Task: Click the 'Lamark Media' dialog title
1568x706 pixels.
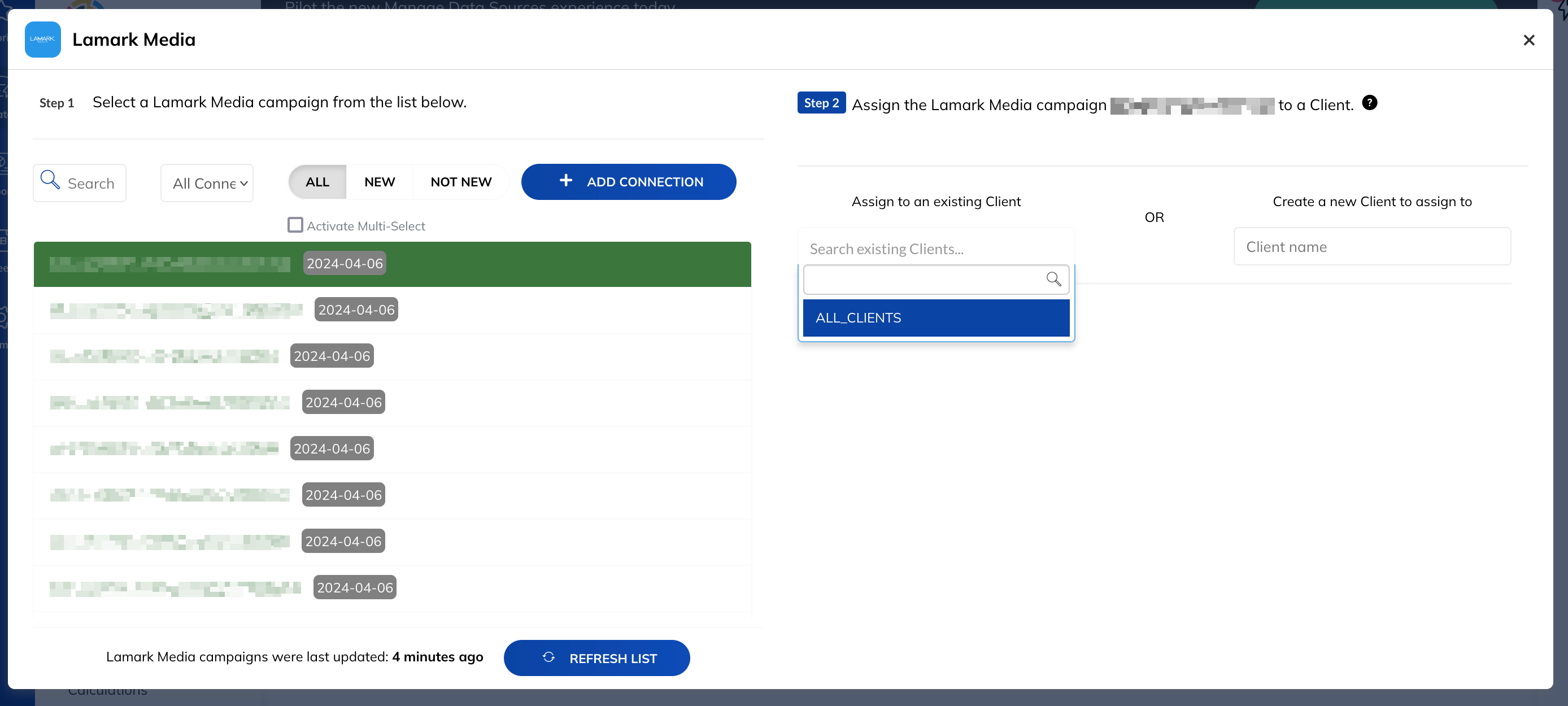Action: [134, 40]
